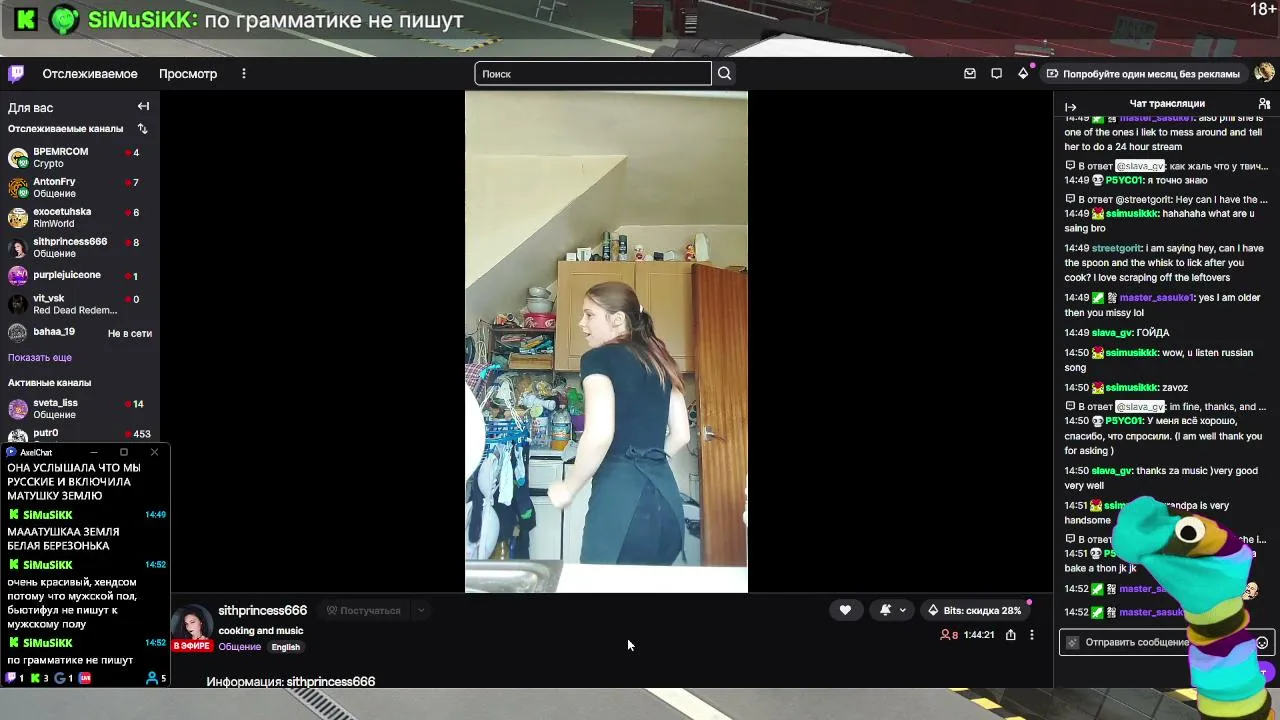The image size is (1280, 720).
Task: Collapse the left sidebar arrow
Action: tap(143, 106)
